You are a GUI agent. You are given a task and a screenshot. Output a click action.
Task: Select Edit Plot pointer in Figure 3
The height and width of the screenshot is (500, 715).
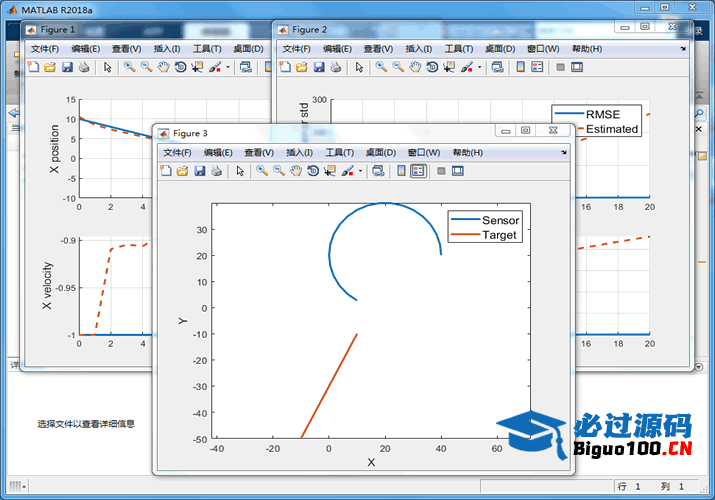(240, 171)
